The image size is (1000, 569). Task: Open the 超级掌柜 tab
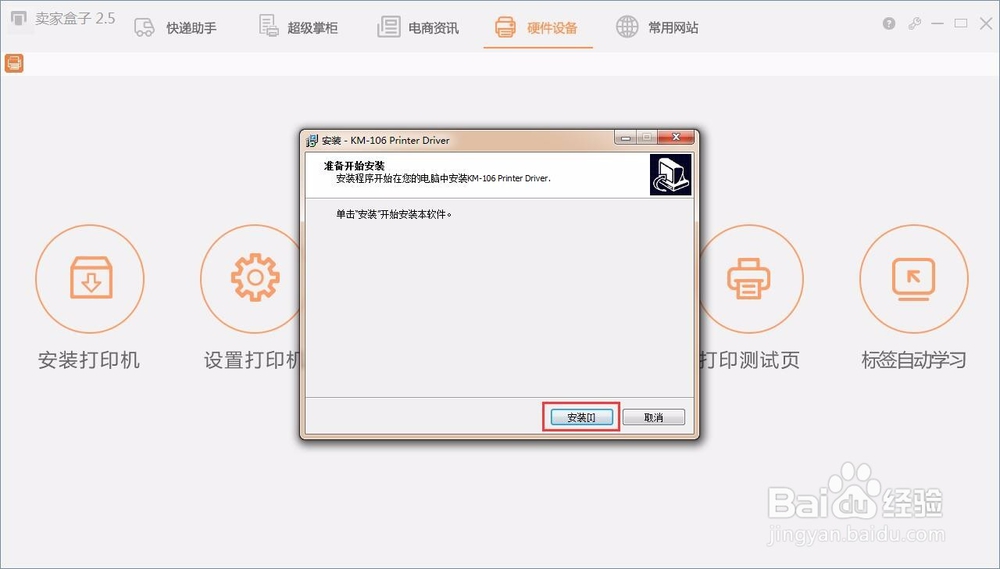[x=298, y=27]
